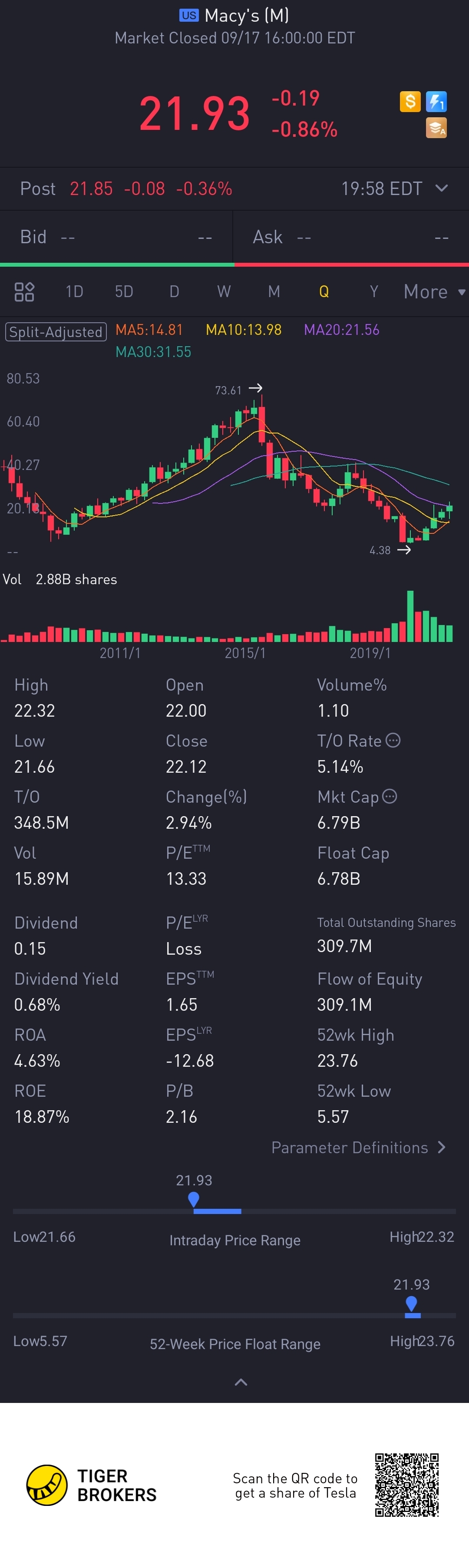The image size is (469, 1568).
Task: Open the chart layout grid icon
Action: [24, 291]
